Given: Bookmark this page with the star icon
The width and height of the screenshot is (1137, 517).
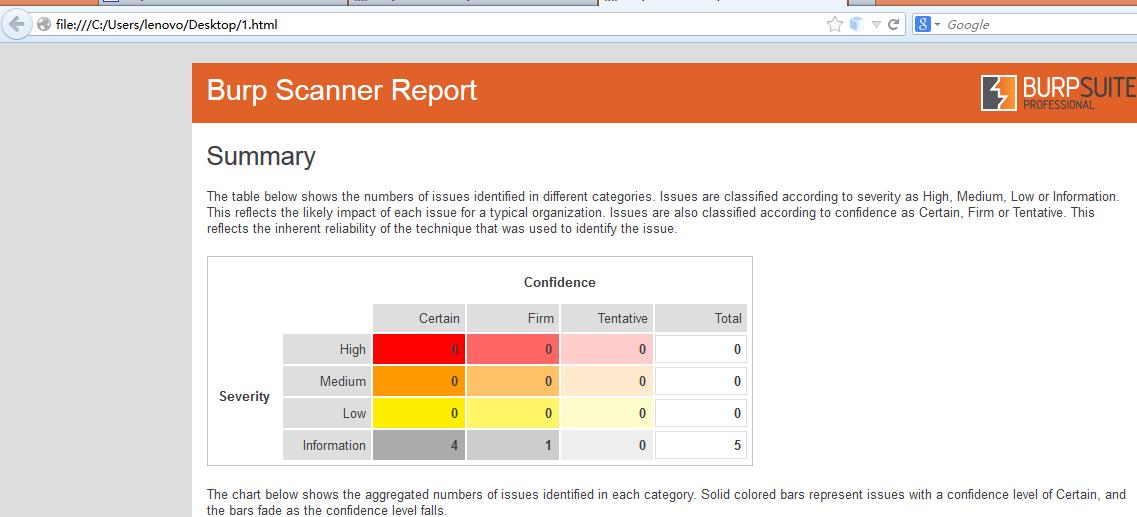Looking at the screenshot, I should (835, 25).
